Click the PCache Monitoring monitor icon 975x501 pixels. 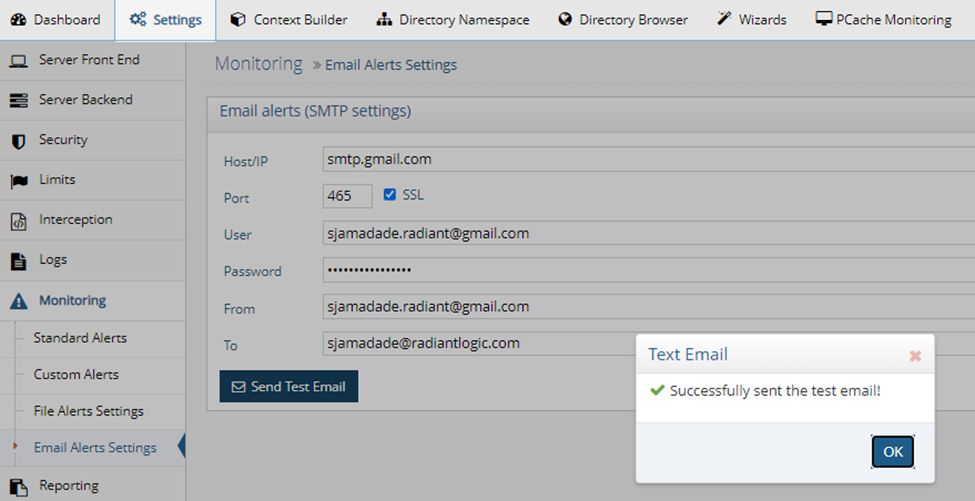click(x=824, y=19)
